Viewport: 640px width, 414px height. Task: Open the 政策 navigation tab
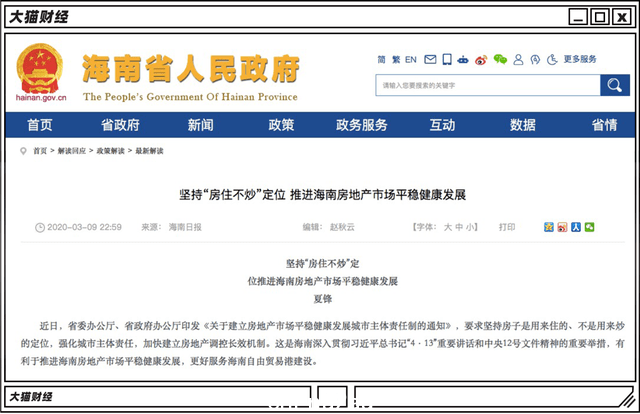click(x=281, y=125)
